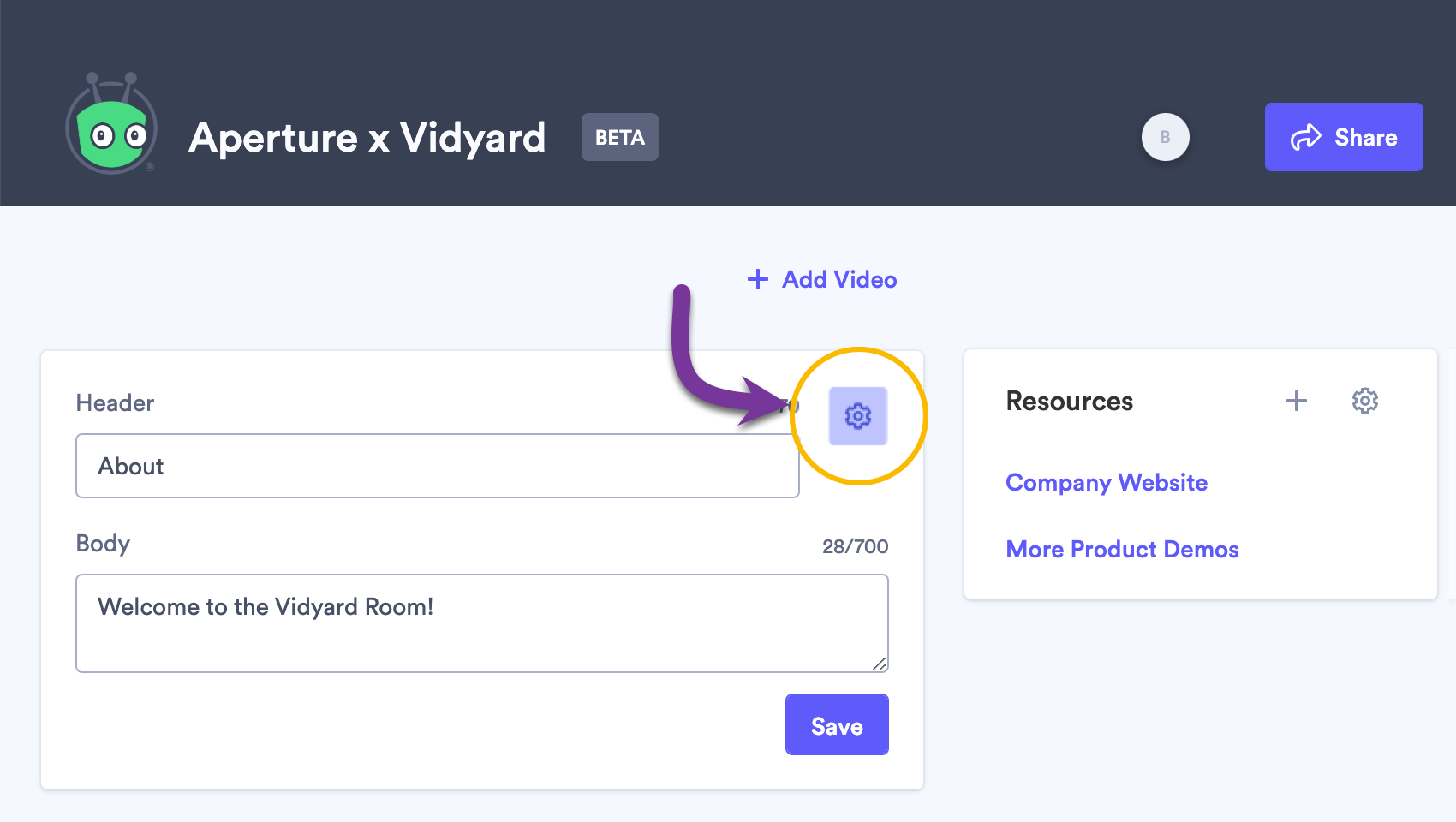The image size is (1456, 822).
Task: Click the Body text area
Action: [482, 623]
